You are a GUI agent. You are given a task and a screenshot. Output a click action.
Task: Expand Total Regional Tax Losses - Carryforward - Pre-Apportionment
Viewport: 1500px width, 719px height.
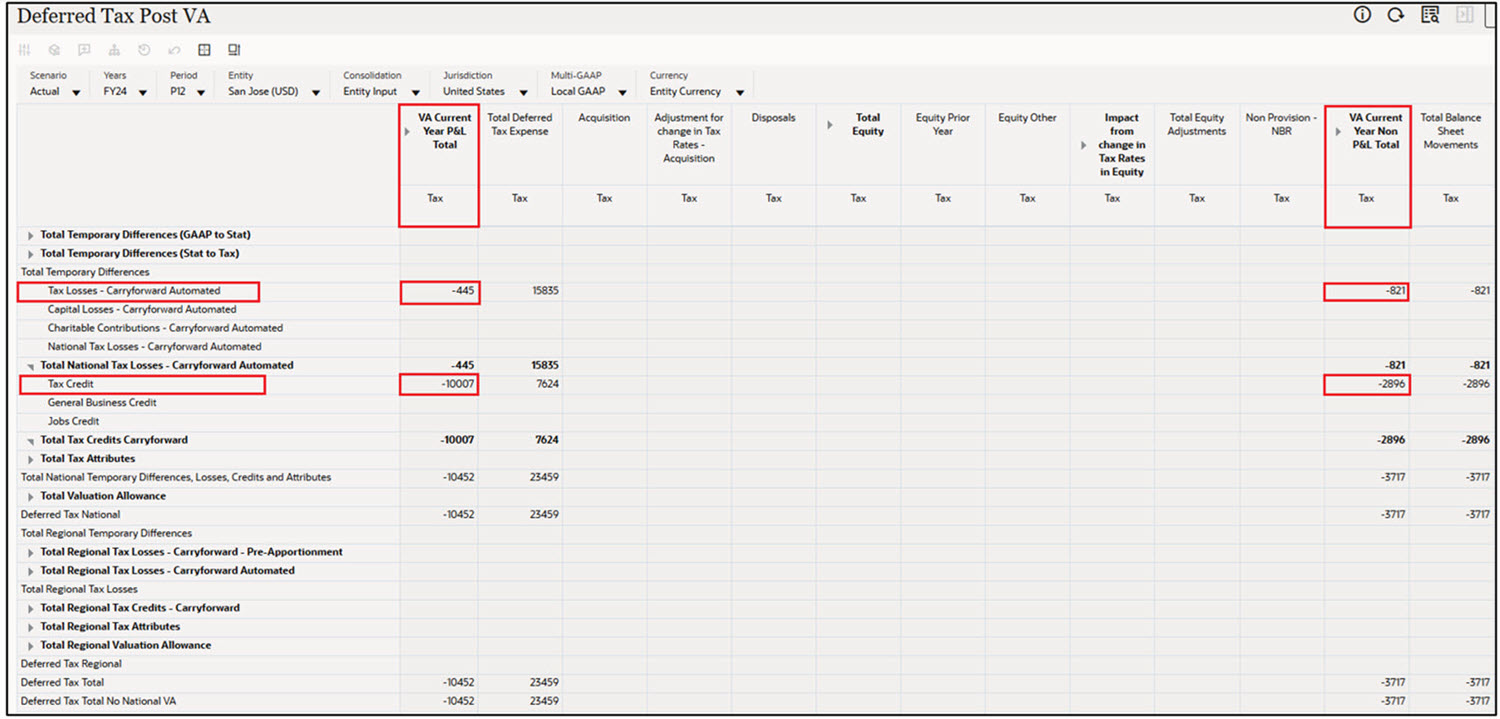pyautogui.click(x=31, y=552)
